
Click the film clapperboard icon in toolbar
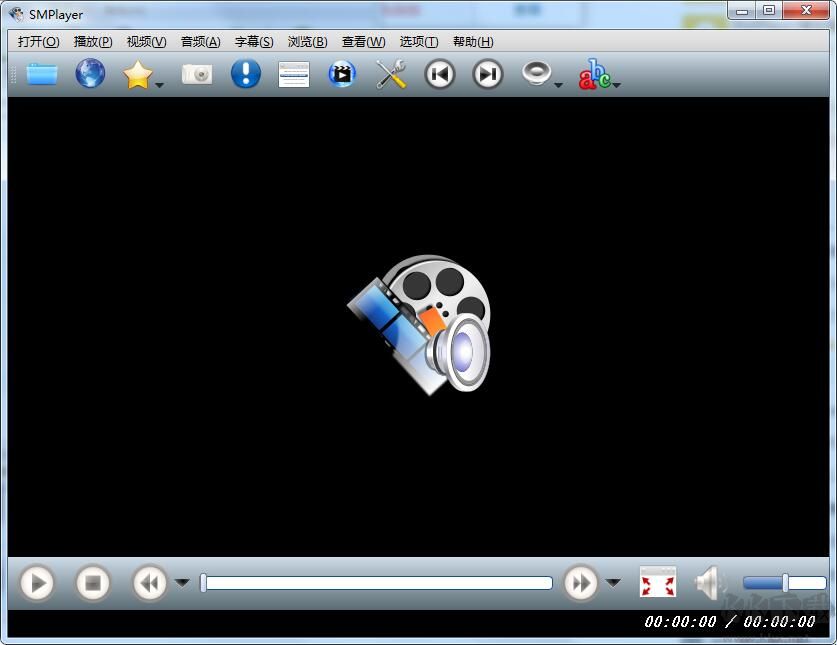[342, 74]
